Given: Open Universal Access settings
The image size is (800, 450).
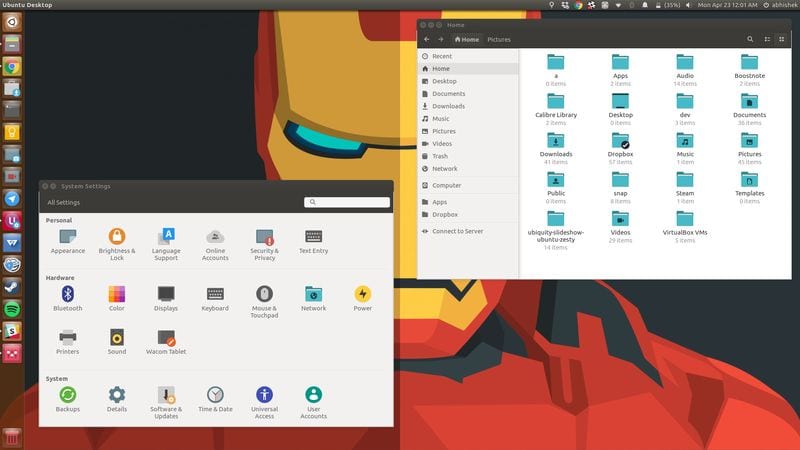Looking at the screenshot, I should point(264,403).
